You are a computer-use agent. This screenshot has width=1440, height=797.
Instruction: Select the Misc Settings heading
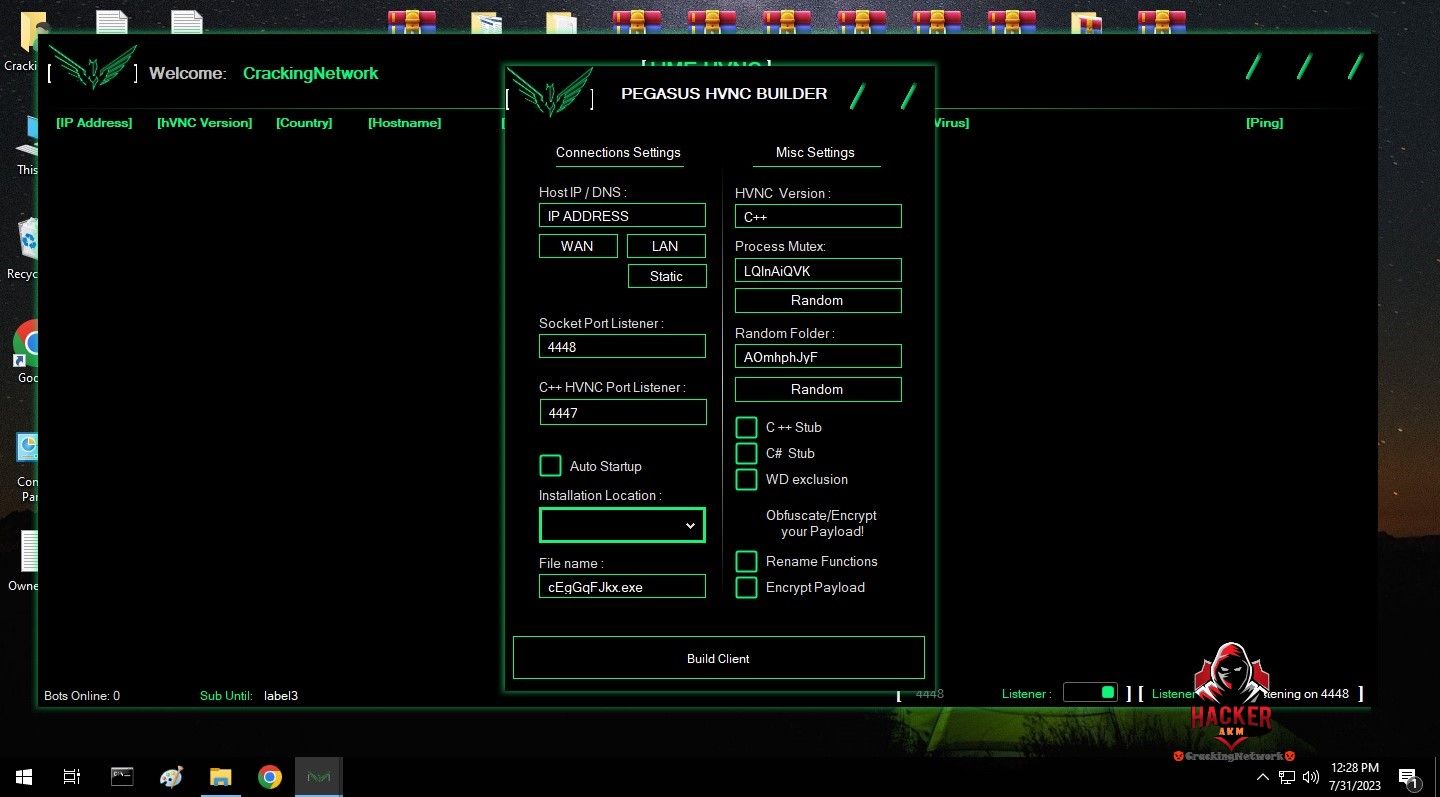point(815,153)
